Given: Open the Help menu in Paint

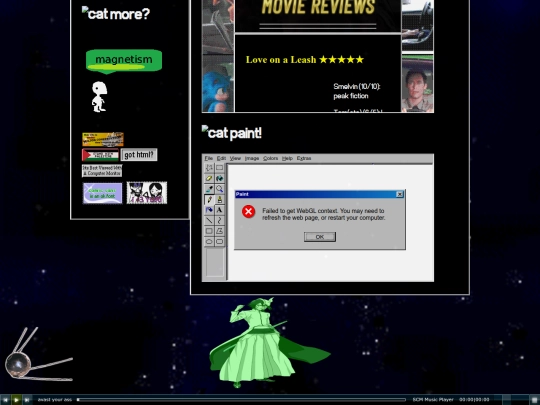Looking at the screenshot, I should click(x=287, y=158).
